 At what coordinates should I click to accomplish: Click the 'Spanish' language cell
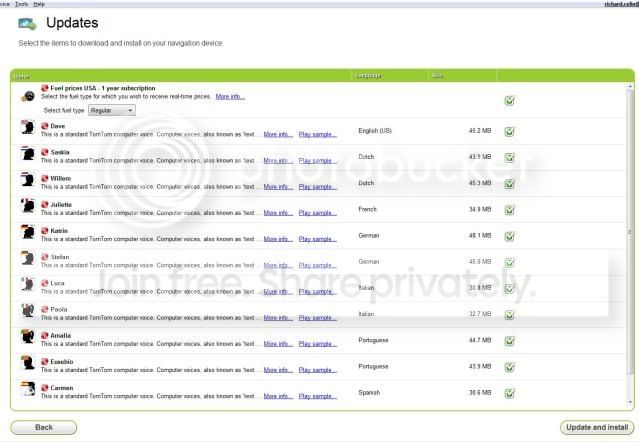[x=369, y=393]
